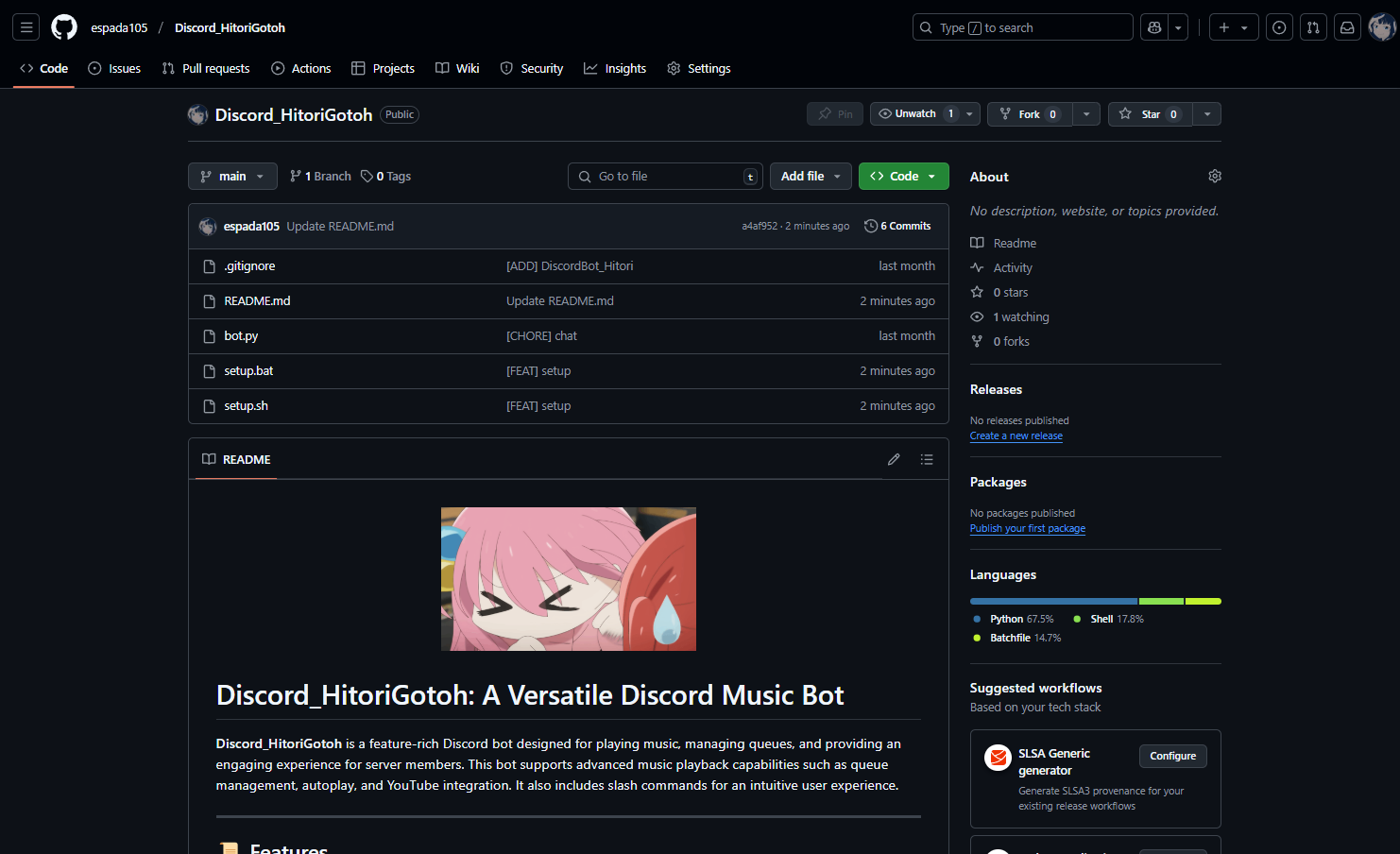The width and height of the screenshot is (1400, 854).
Task: Open the Security tab
Action: (x=532, y=68)
